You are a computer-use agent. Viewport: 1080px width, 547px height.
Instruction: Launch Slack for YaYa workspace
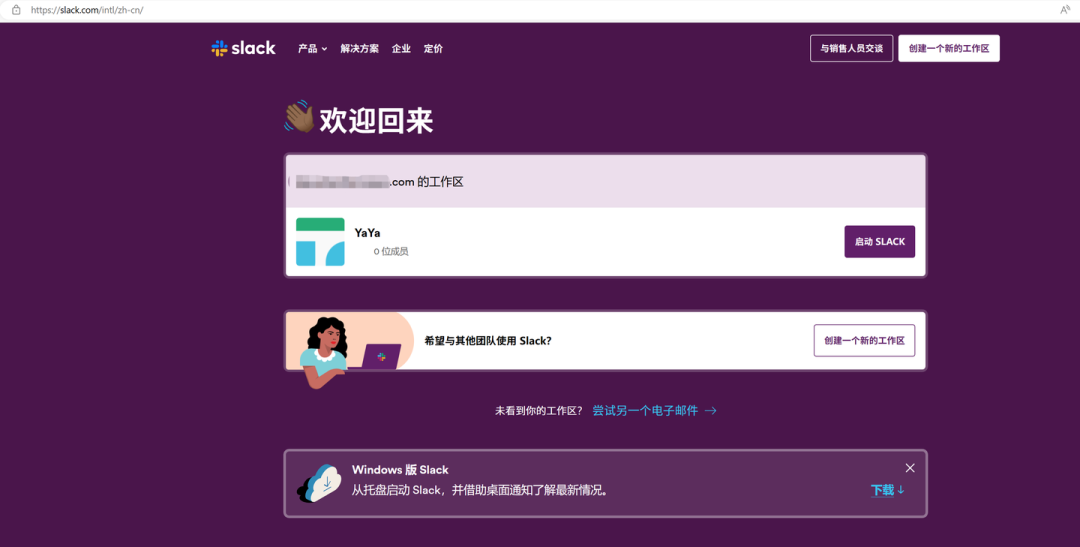[x=880, y=242]
